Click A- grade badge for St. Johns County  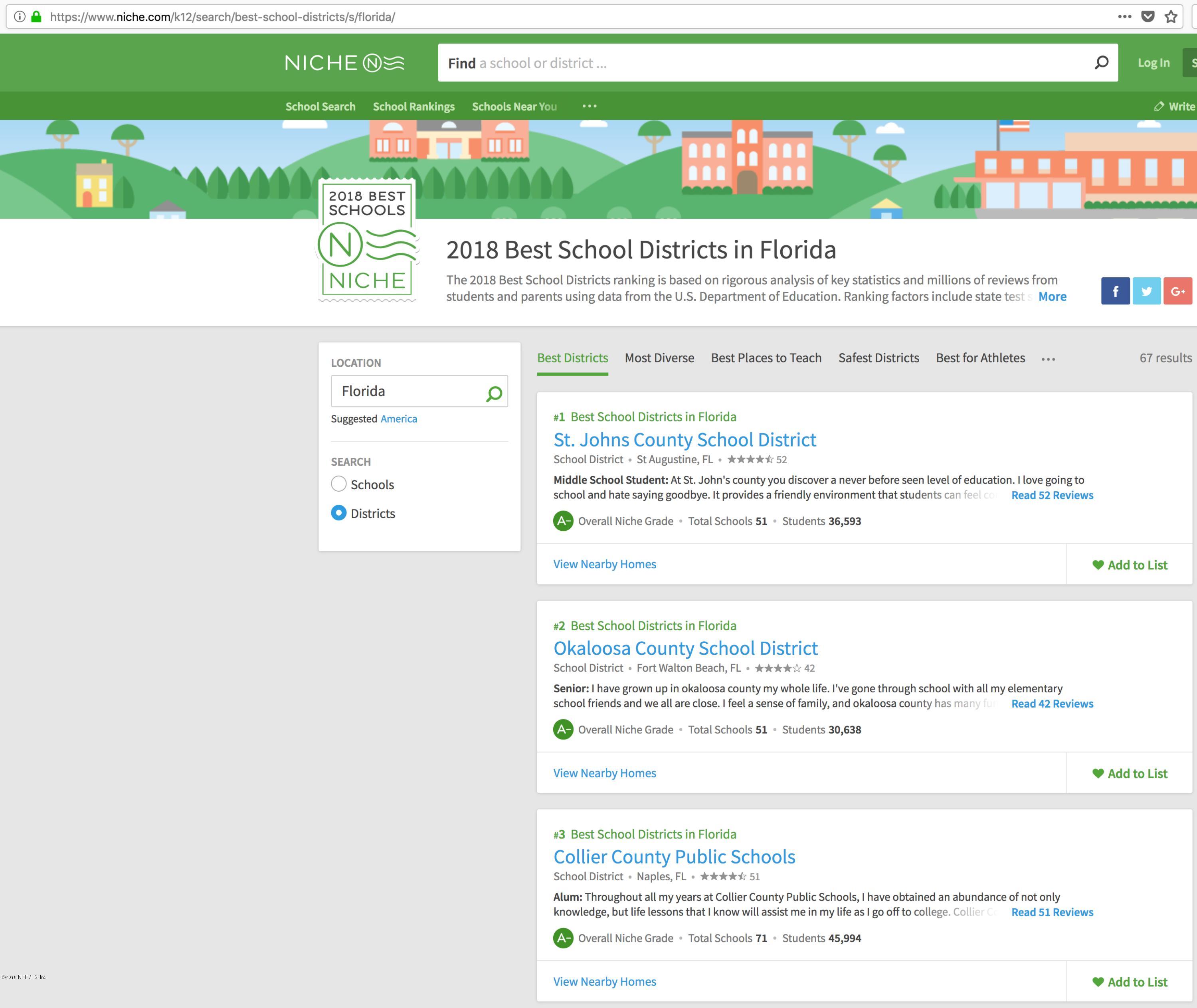point(563,521)
